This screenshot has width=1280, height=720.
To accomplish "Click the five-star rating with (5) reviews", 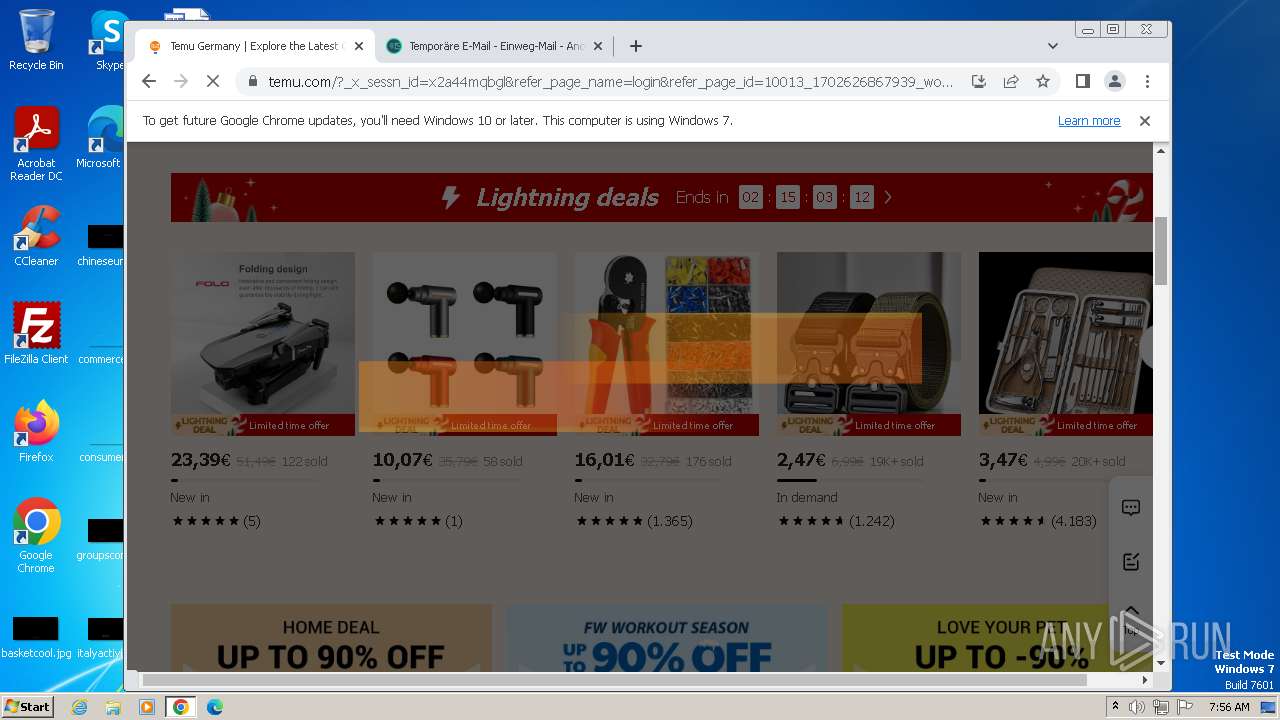I will coord(216,521).
